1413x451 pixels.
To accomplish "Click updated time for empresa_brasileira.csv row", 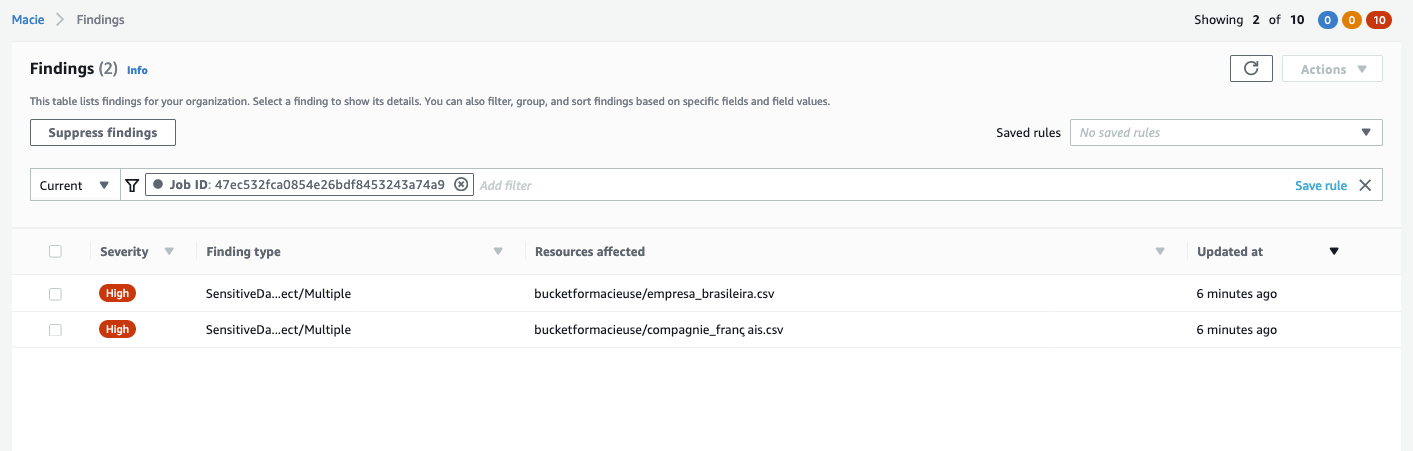I will point(1237,294).
